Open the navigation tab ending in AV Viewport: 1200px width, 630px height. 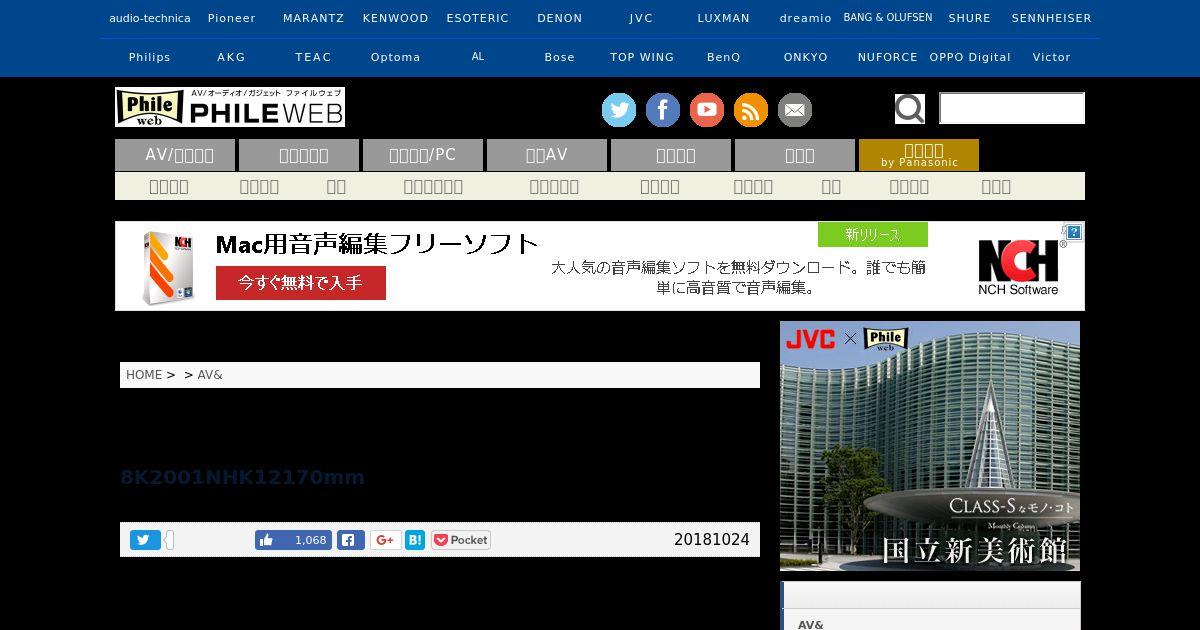click(x=547, y=155)
